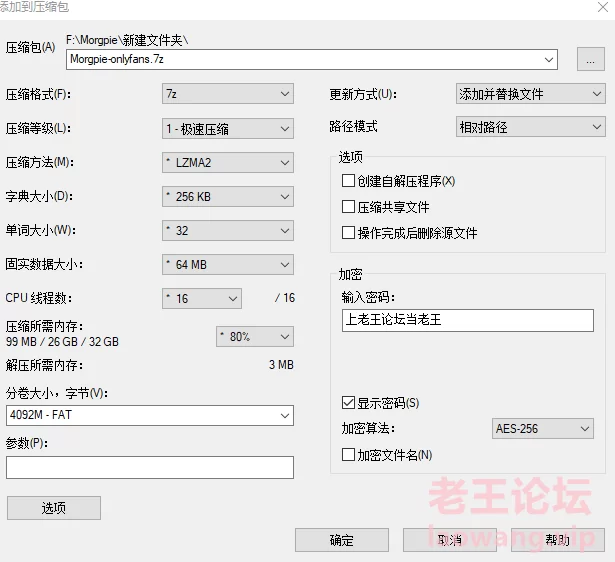Click the 选项 button
Screen dimensions: 615x562
coord(54,508)
